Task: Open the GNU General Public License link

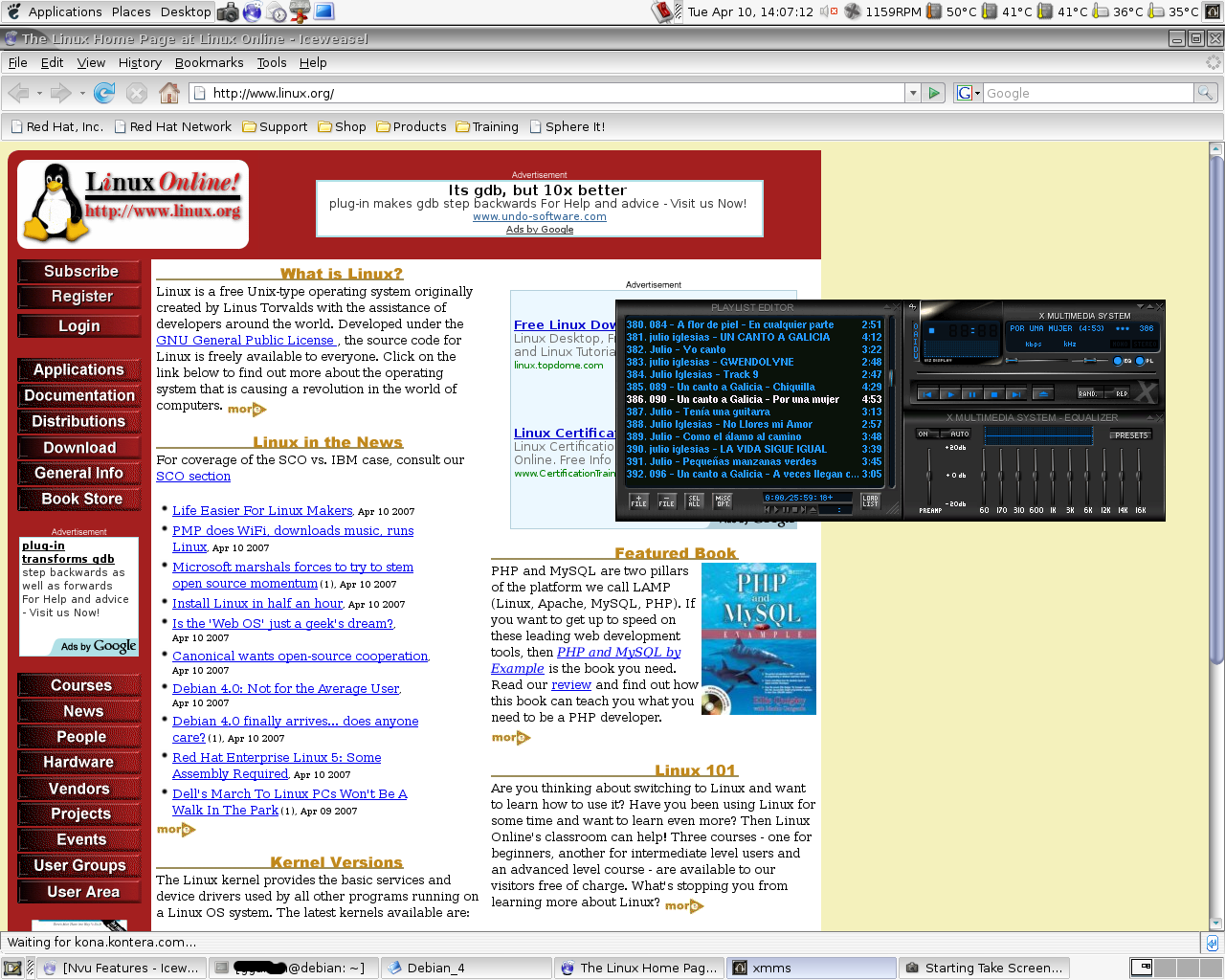Action: (246, 340)
